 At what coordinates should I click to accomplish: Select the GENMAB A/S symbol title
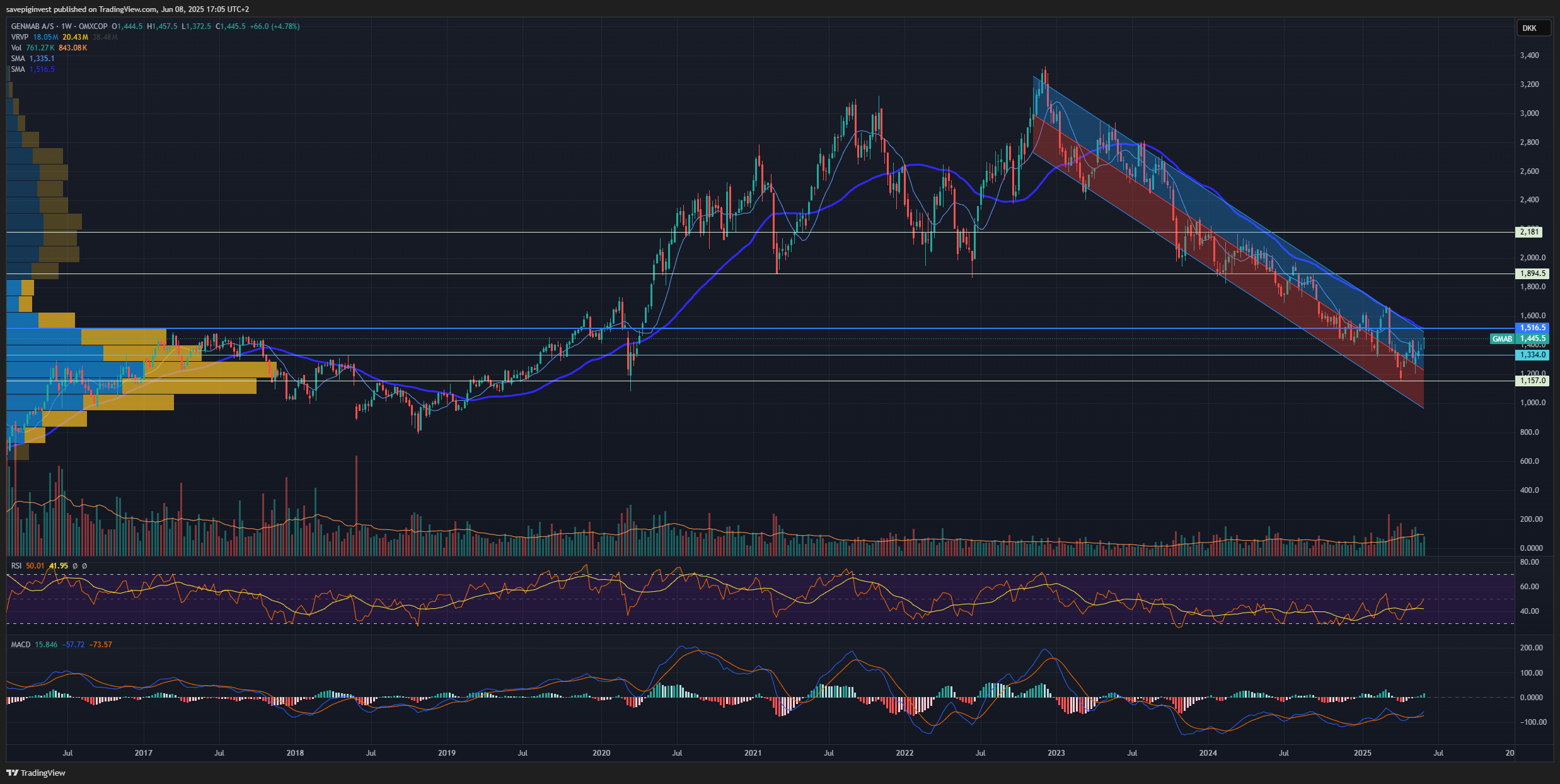(x=33, y=26)
